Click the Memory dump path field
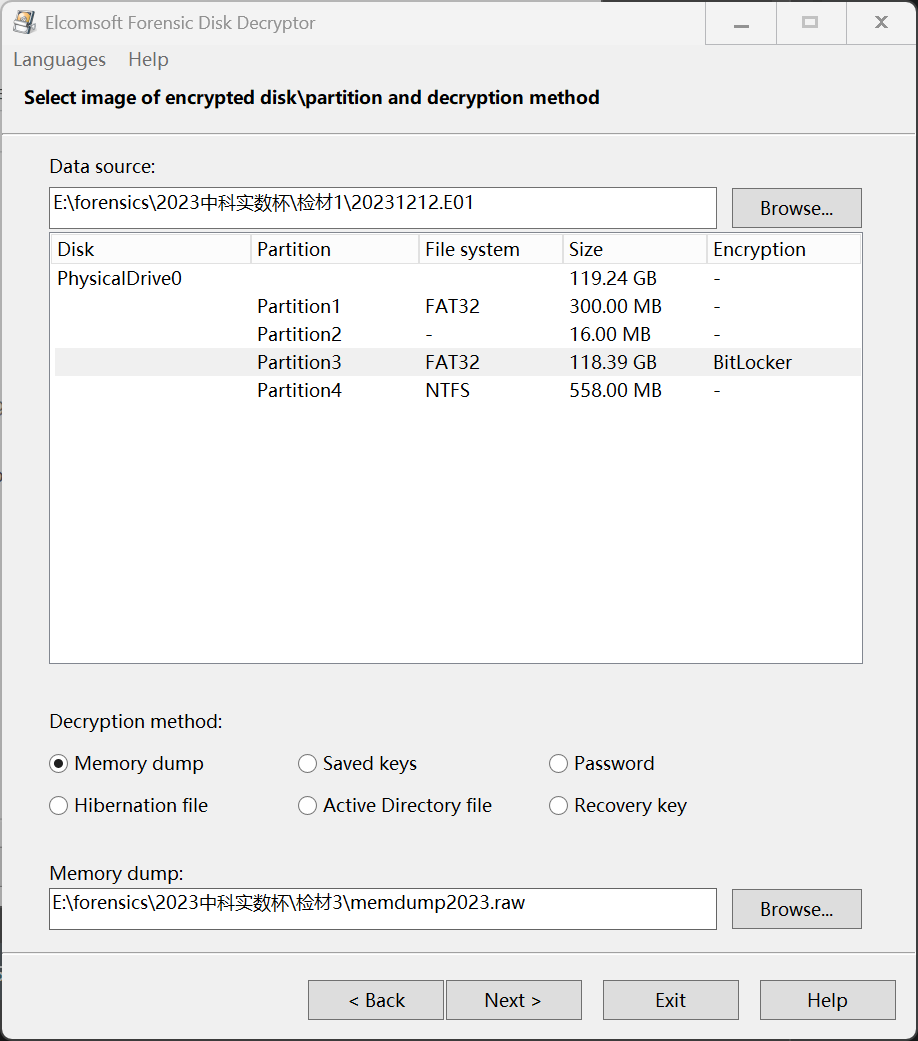 coord(382,908)
